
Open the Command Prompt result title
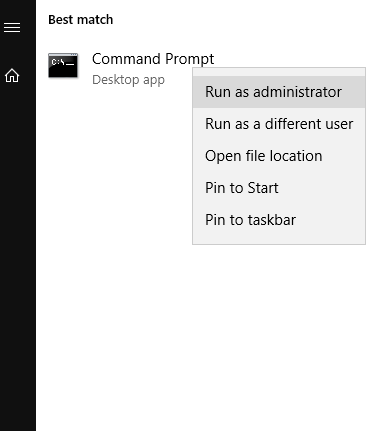coord(153,59)
